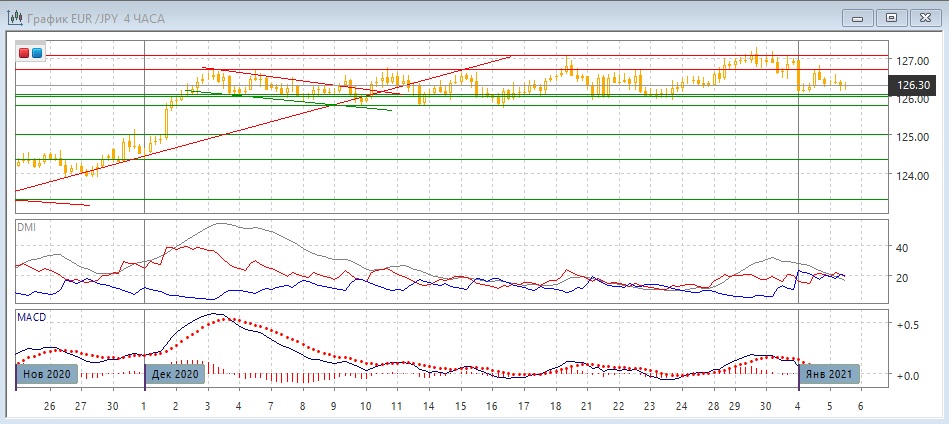949x424 pixels.
Task: Click the 126.30 current price label
Action: (x=915, y=86)
